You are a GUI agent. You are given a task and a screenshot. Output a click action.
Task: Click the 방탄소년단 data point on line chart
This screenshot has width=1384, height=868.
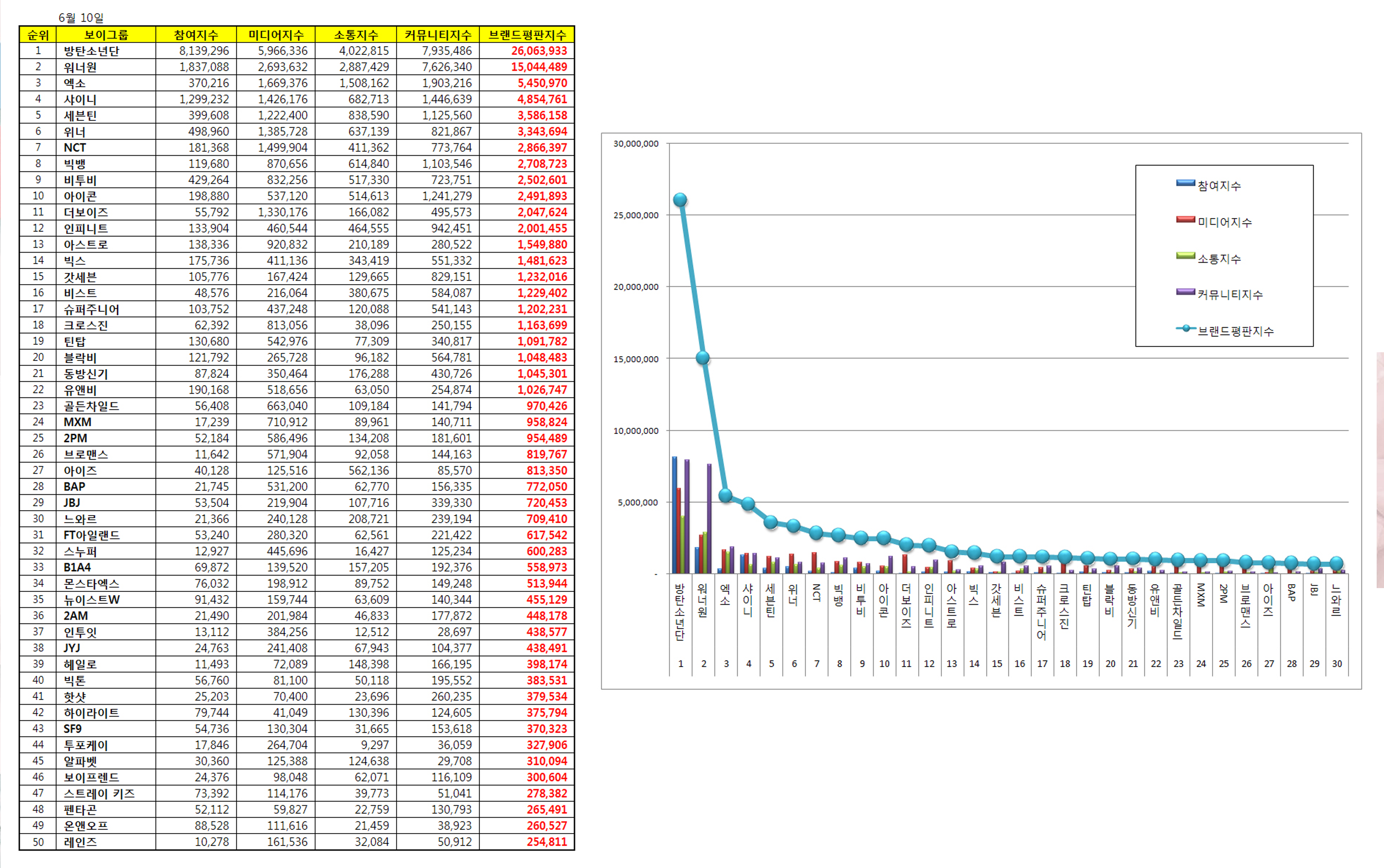coord(680,200)
